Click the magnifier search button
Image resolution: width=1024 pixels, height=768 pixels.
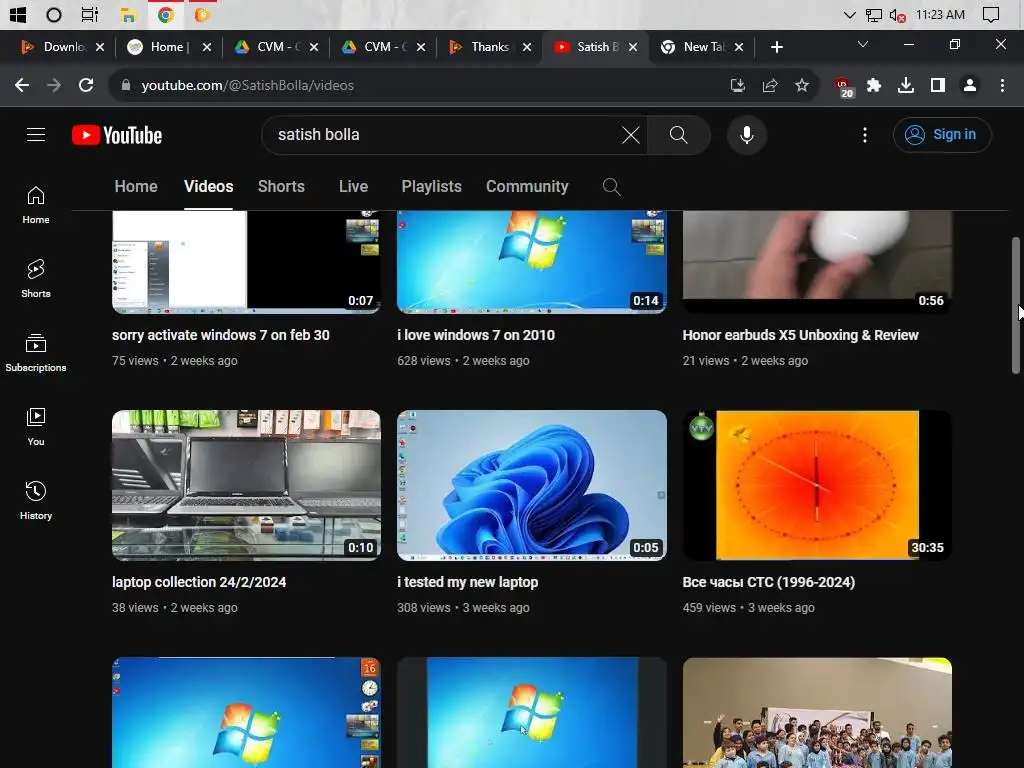click(x=679, y=135)
